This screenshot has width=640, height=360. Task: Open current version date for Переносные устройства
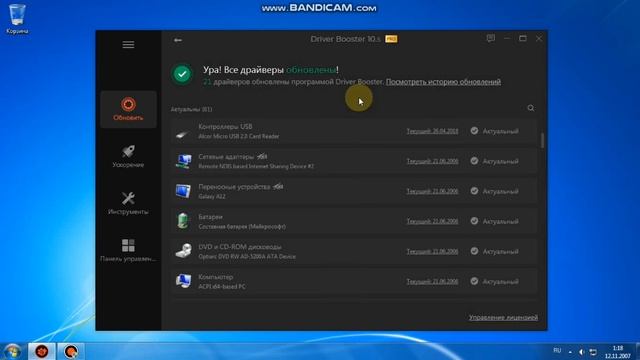pos(432,191)
